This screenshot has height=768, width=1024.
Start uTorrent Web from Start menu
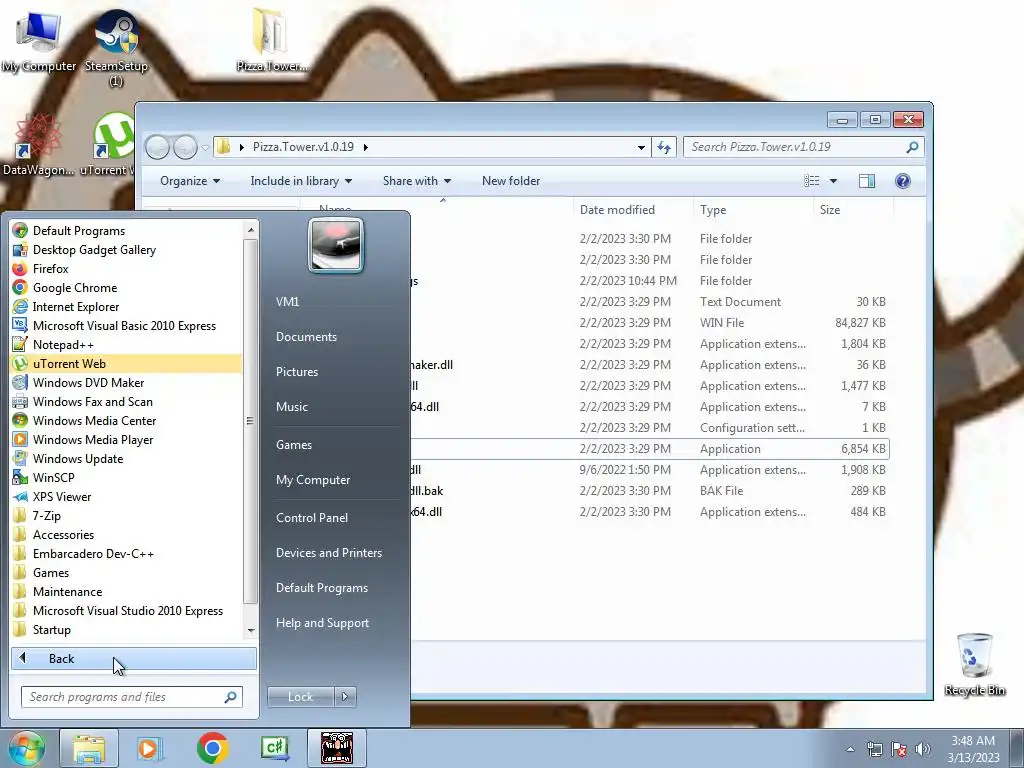coord(126,363)
